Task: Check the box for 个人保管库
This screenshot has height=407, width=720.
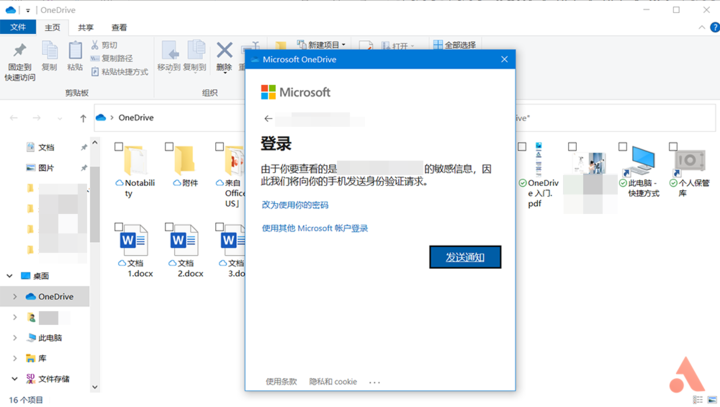Action: [673, 147]
